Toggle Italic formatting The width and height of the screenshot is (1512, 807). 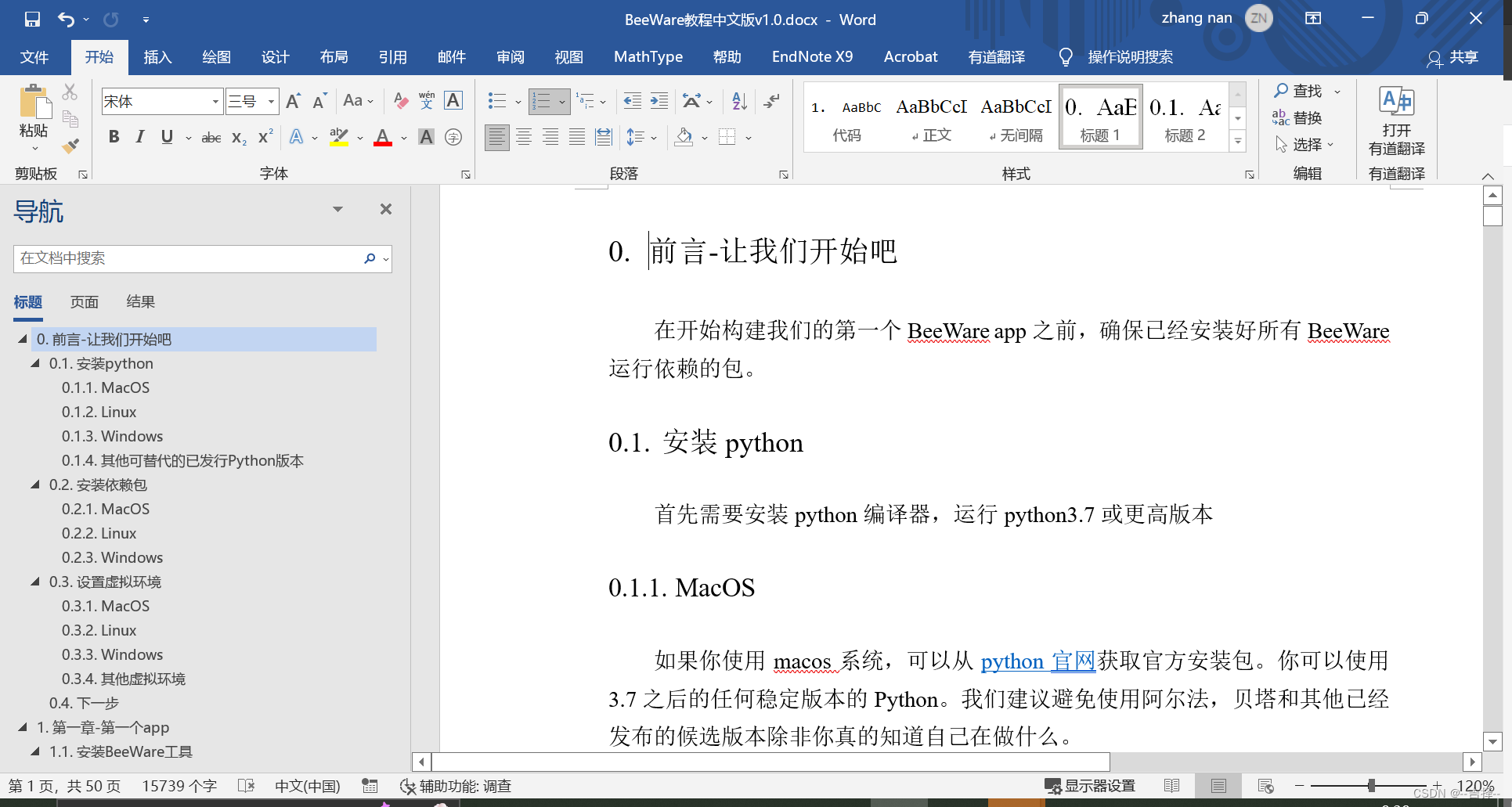[x=140, y=138]
